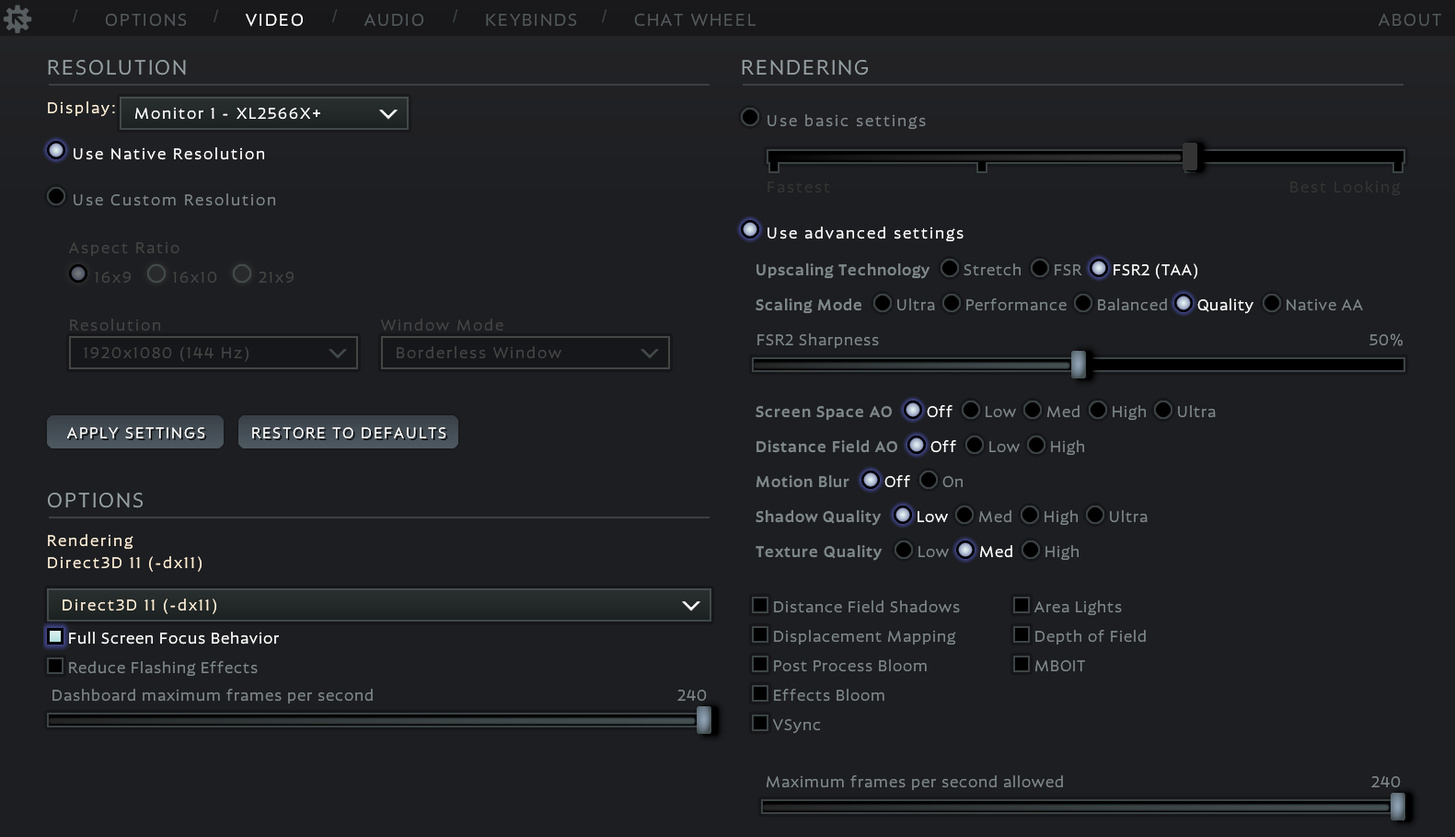Select the Stretch upscaling technology
The height and width of the screenshot is (837, 1455).
coord(948,268)
